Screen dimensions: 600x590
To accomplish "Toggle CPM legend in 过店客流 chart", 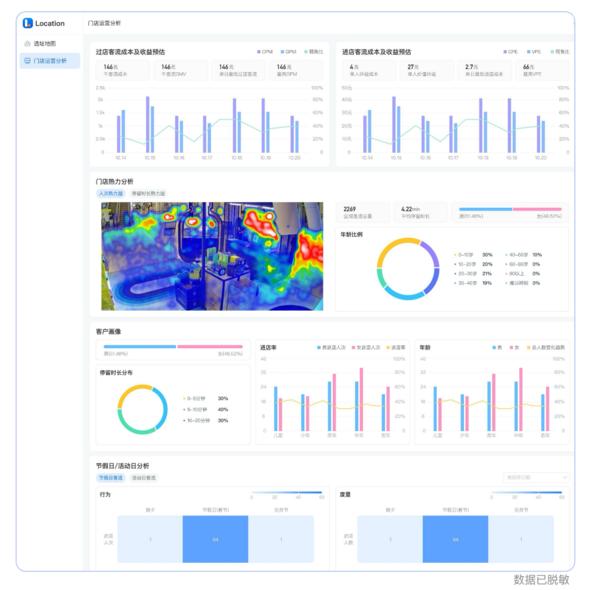I will pos(265,52).
